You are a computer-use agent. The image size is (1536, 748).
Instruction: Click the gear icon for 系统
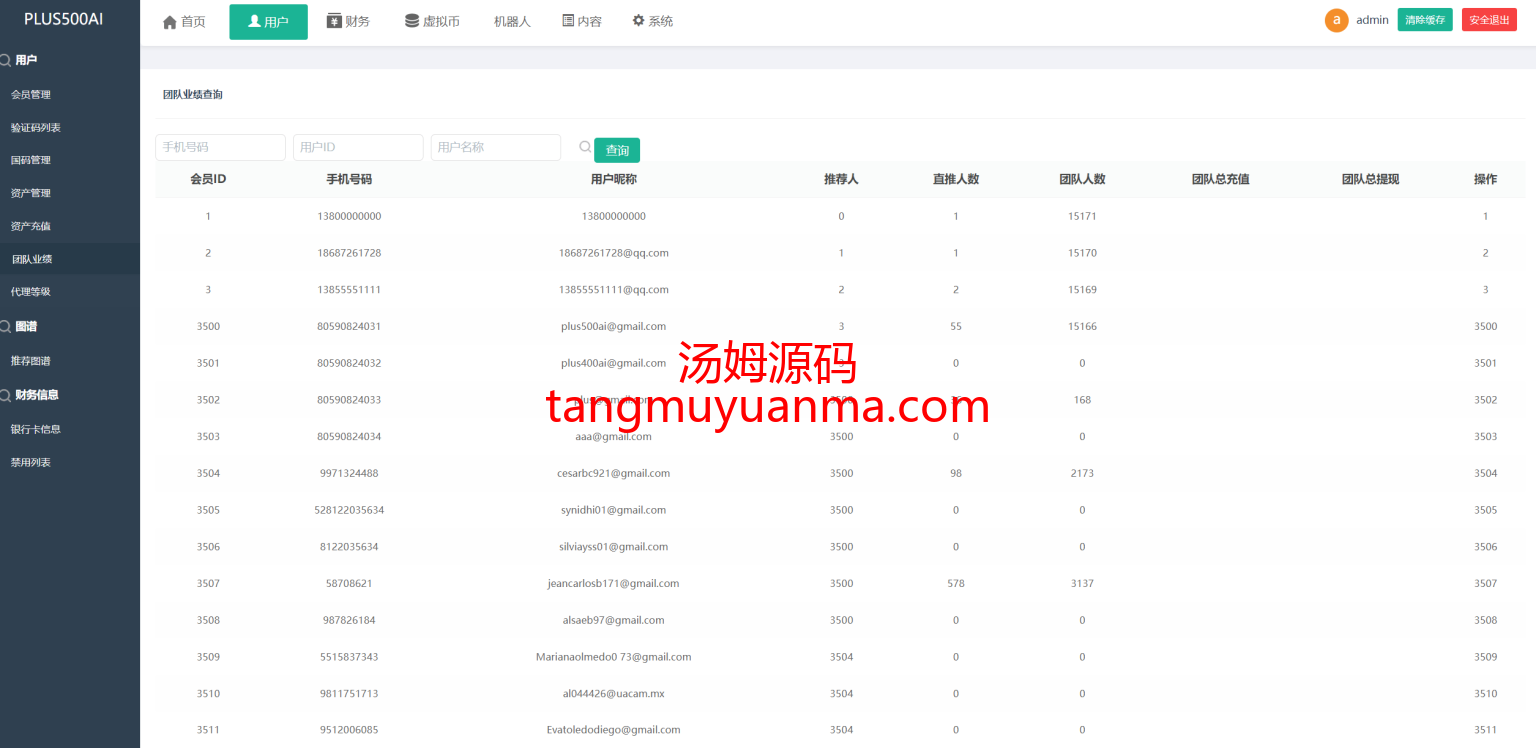point(638,21)
